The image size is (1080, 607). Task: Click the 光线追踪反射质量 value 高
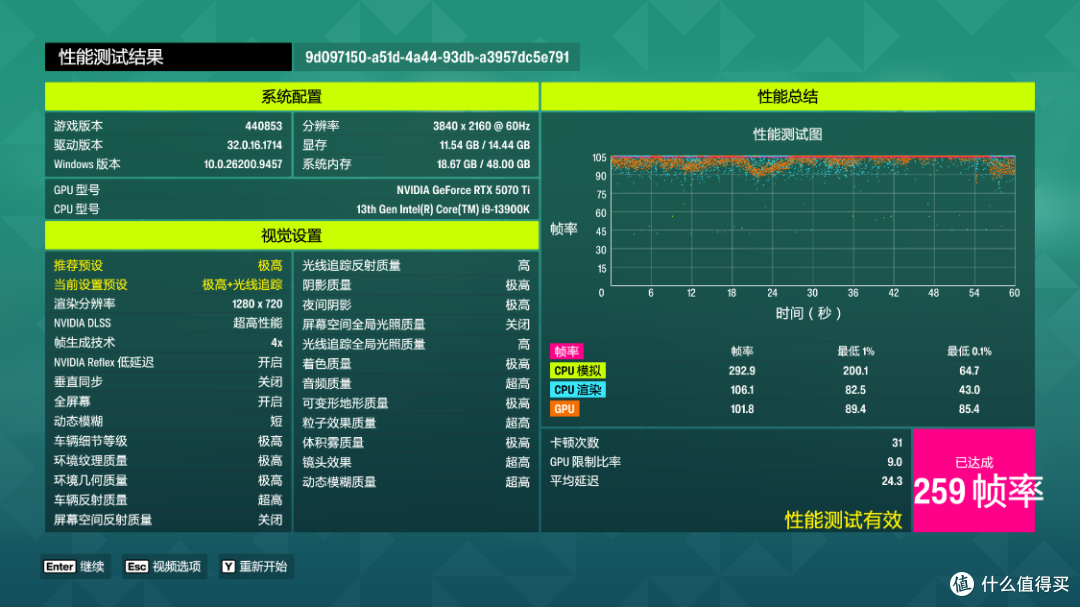pos(523,265)
